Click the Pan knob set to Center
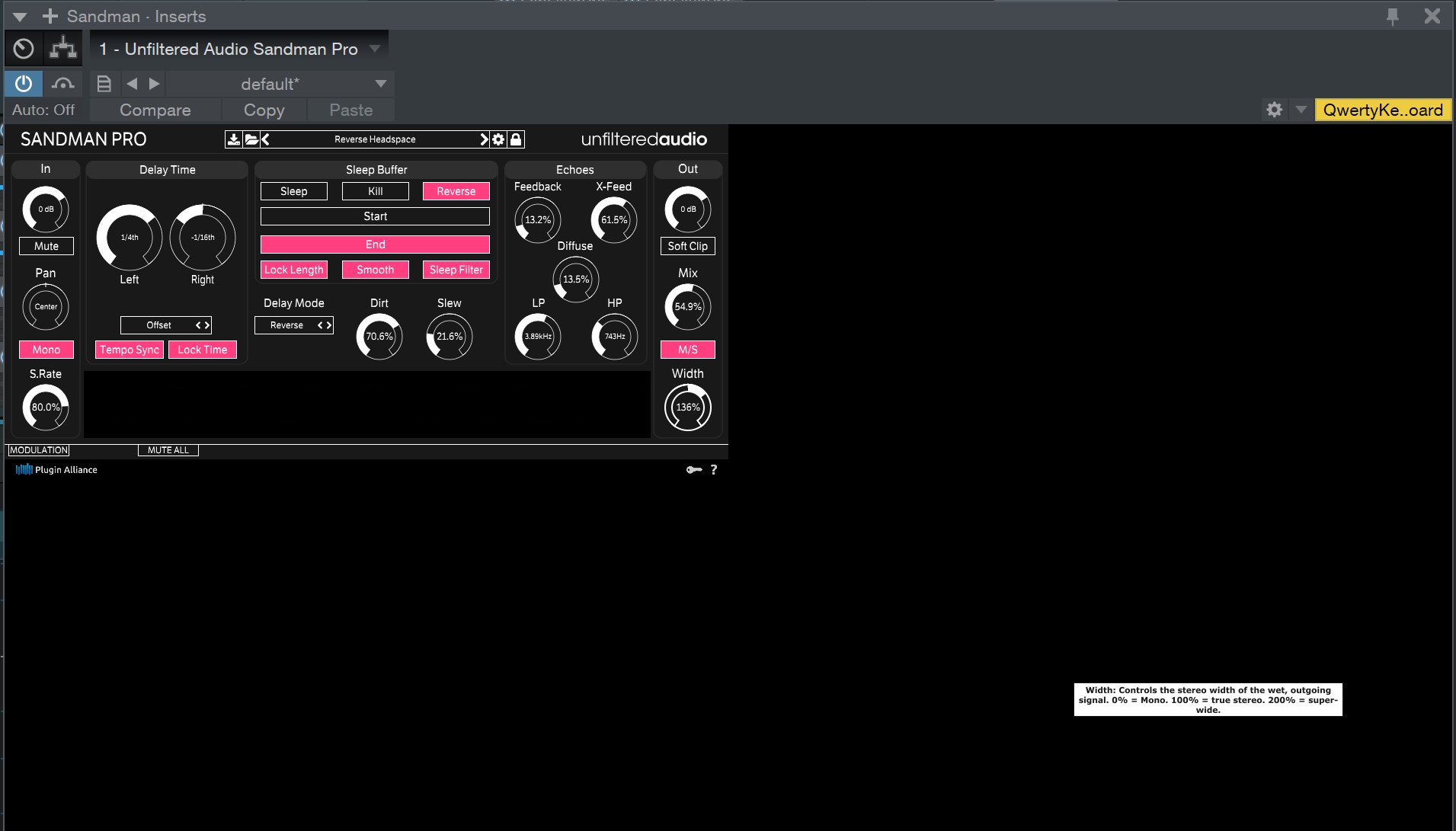Screen dimensions: 1456x831 (x=46, y=307)
